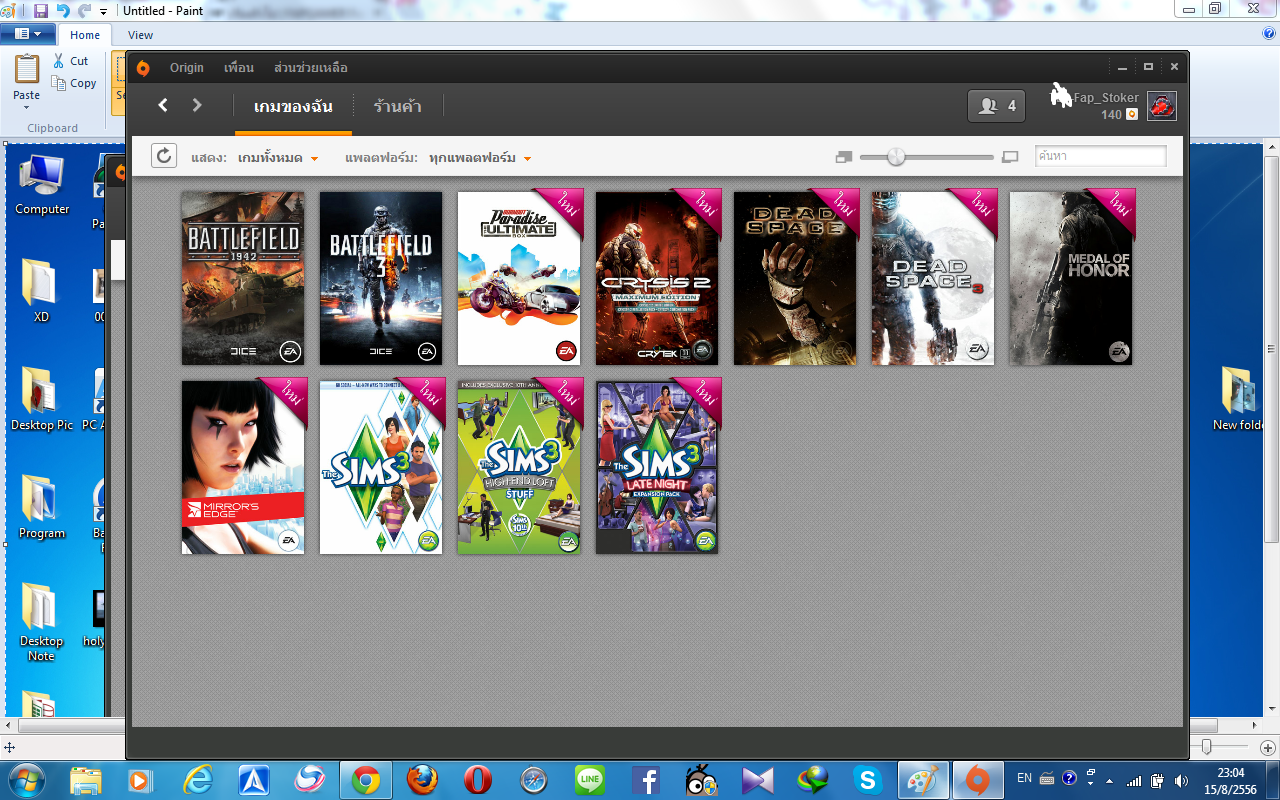Click the volume speaker icon in system tray
The height and width of the screenshot is (800, 1280).
(1181, 779)
